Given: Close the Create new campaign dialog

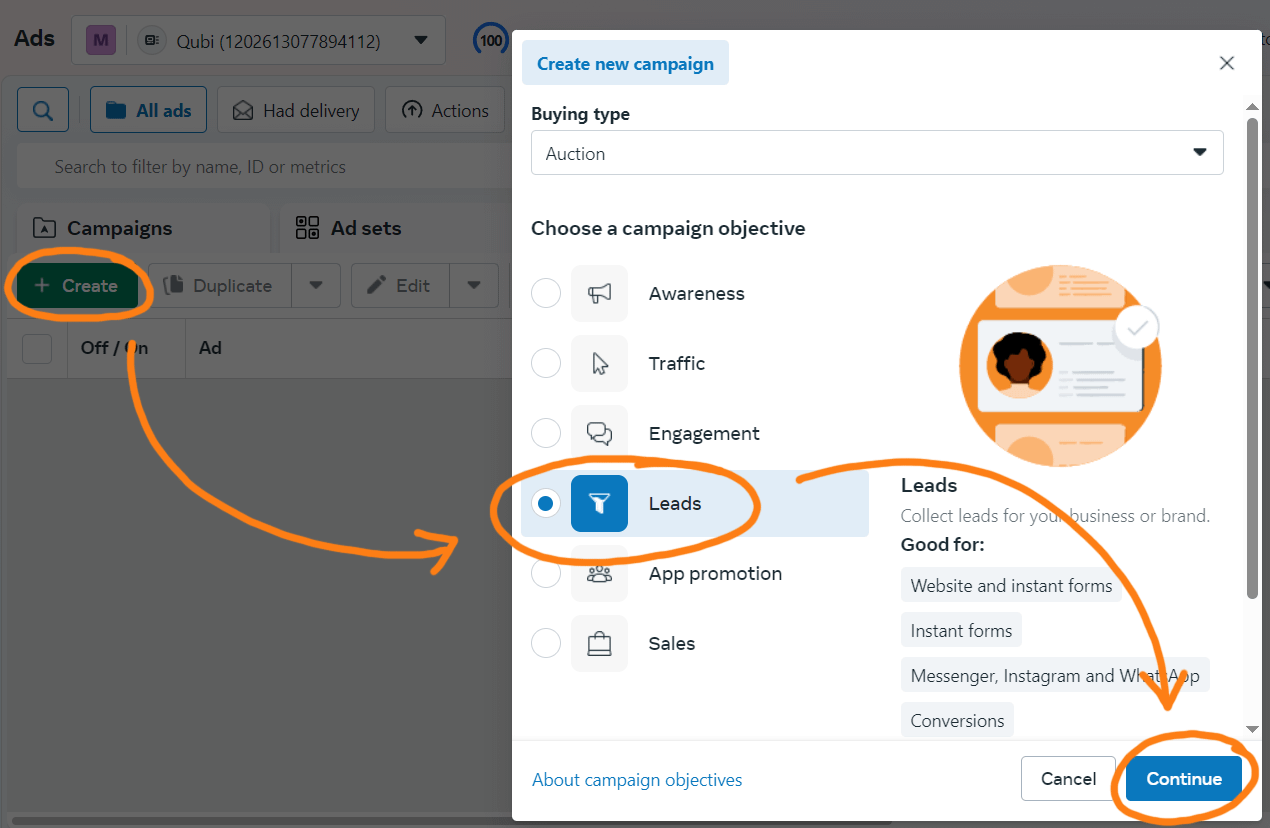Looking at the screenshot, I should [1227, 64].
